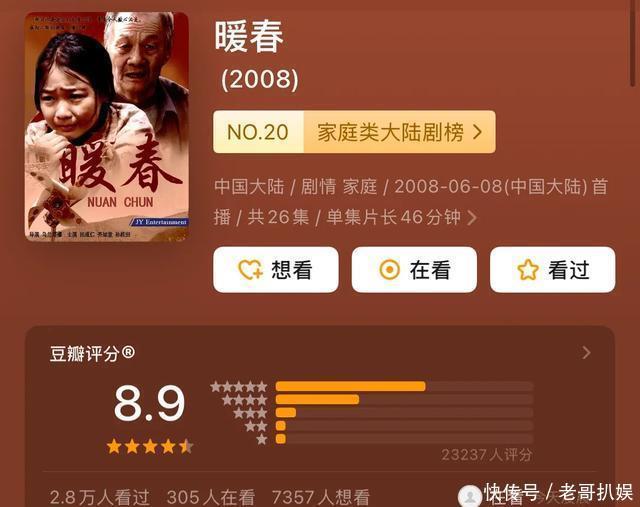Screen dimensions: 640x507
Task: Tap the circle-dot icon on 在看 button
Action: click(x=389, y=270)
